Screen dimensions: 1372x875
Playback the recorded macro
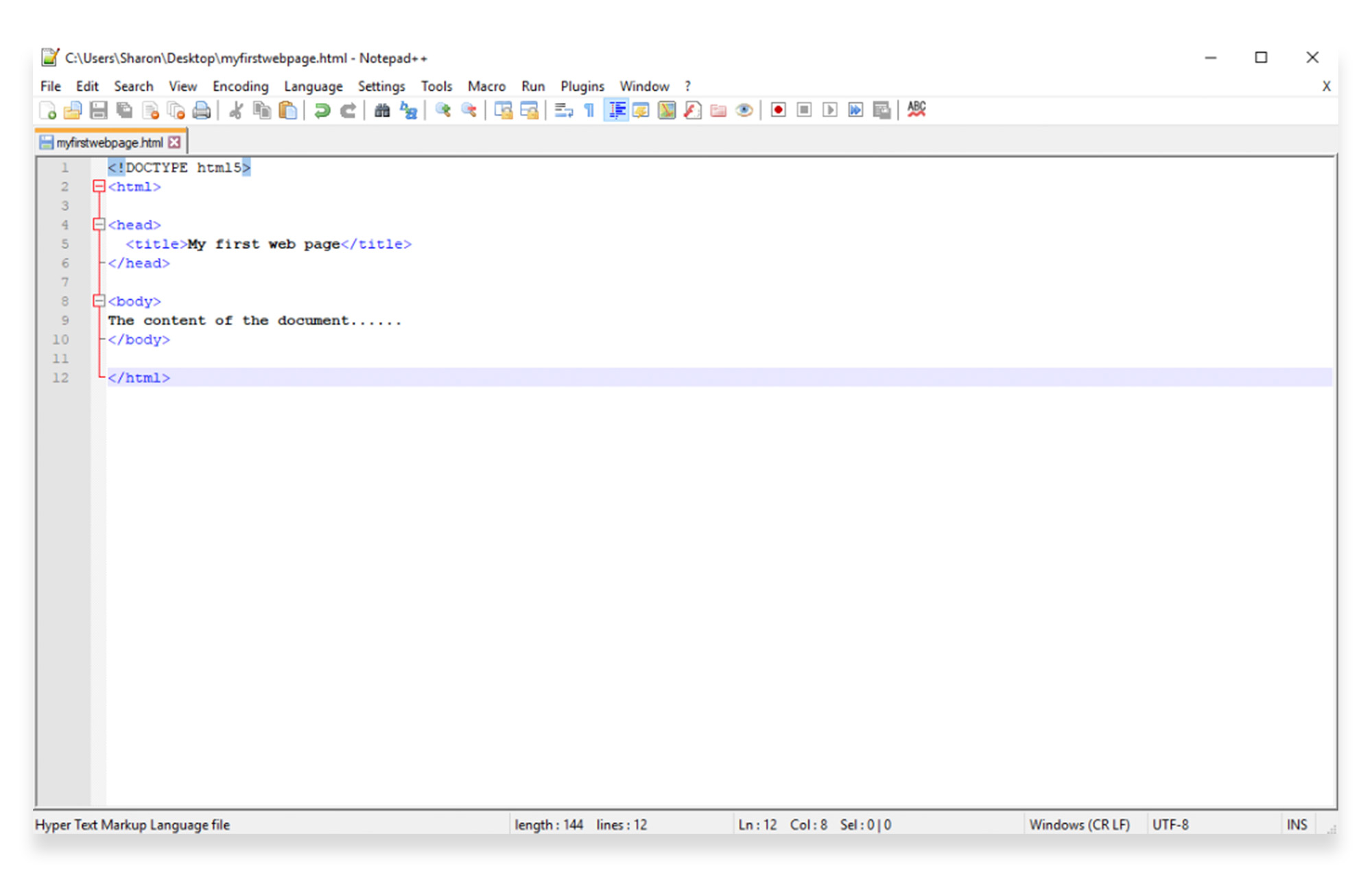(x=829, y=110)
